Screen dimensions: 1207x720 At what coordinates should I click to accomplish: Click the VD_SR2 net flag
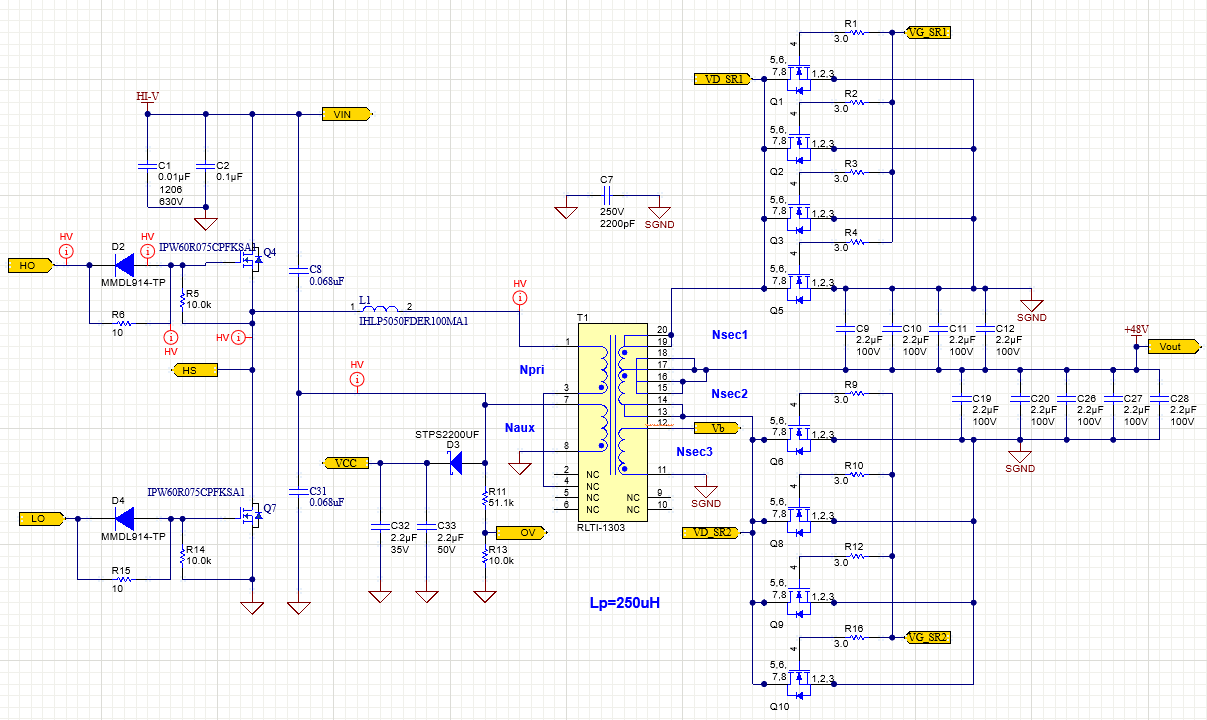click(713, 532)
